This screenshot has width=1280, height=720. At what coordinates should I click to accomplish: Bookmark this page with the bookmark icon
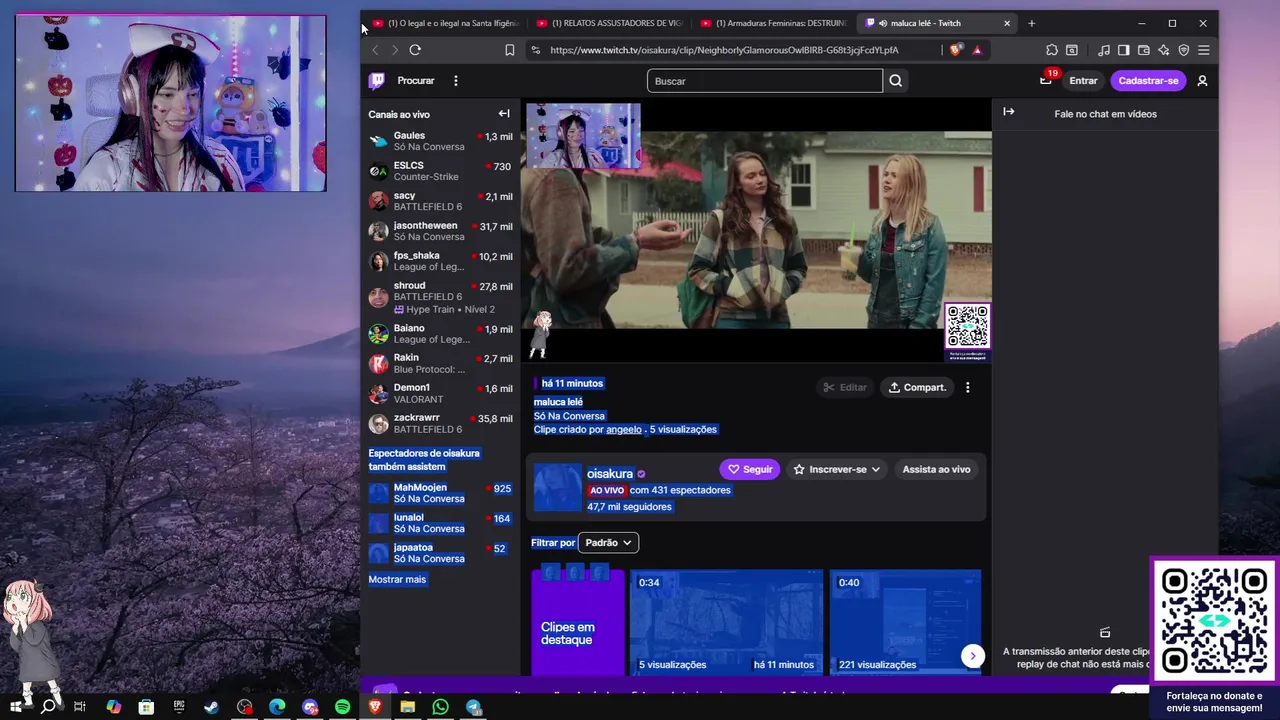tap(509, 50)
